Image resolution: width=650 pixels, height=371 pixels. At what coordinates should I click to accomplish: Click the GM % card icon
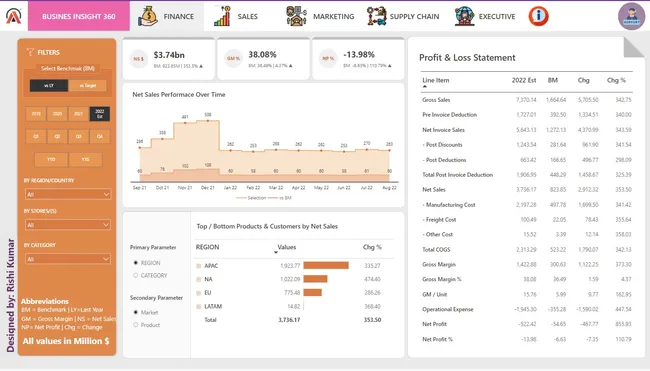click(x=233, y=58)
